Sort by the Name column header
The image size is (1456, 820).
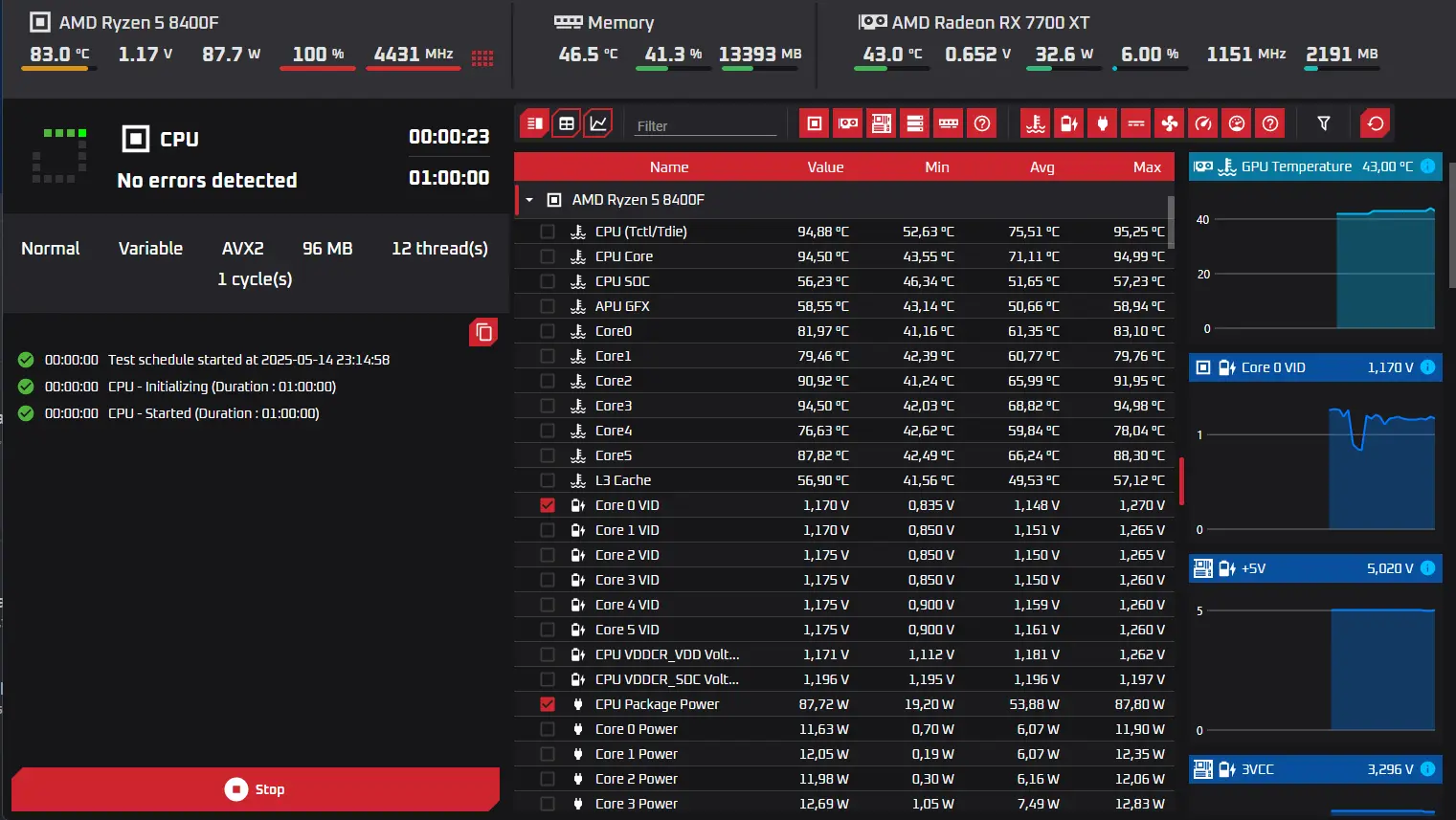pos(669,167)
